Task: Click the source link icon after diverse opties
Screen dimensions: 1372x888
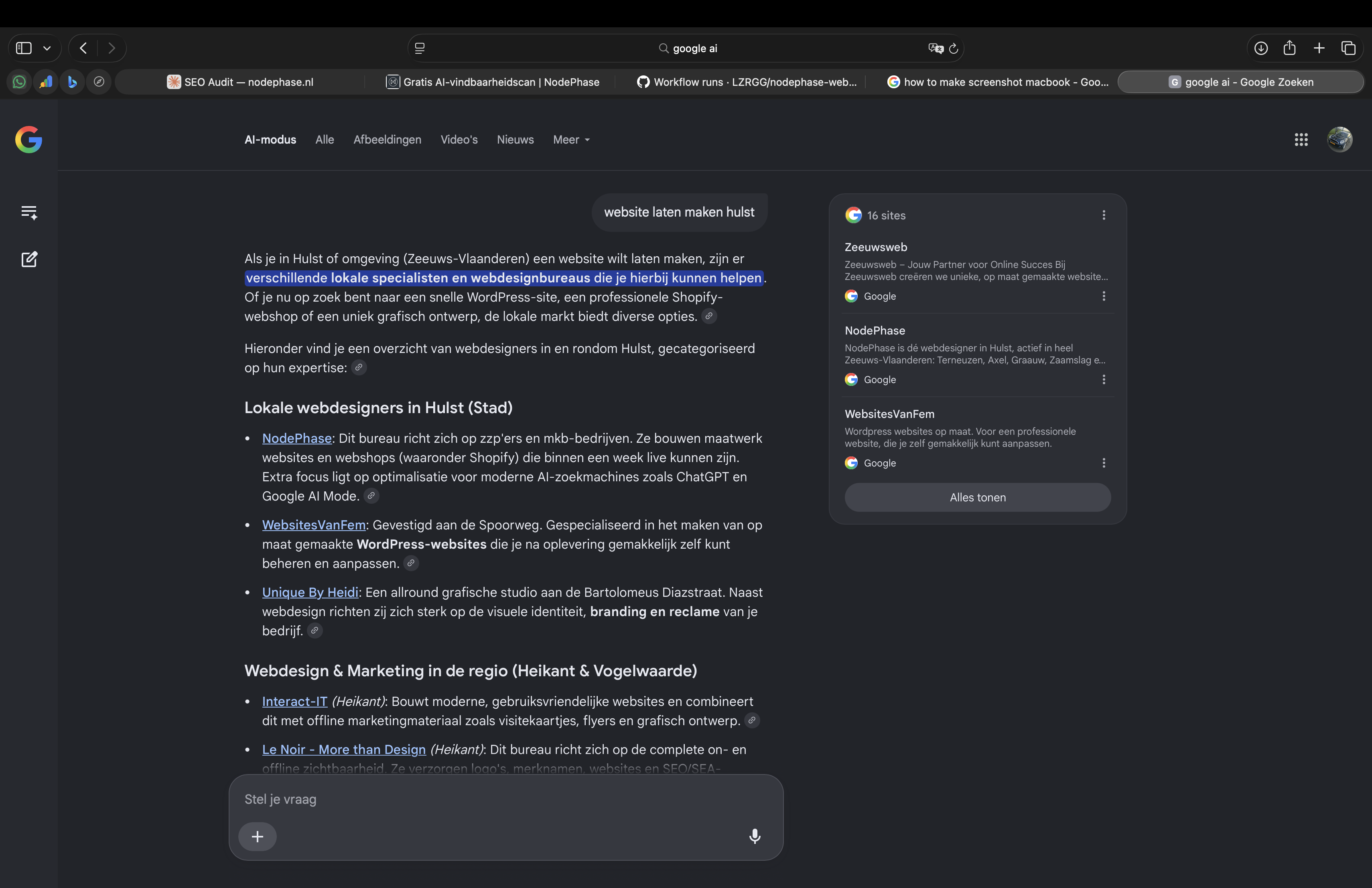Action: tap(709, 316)
